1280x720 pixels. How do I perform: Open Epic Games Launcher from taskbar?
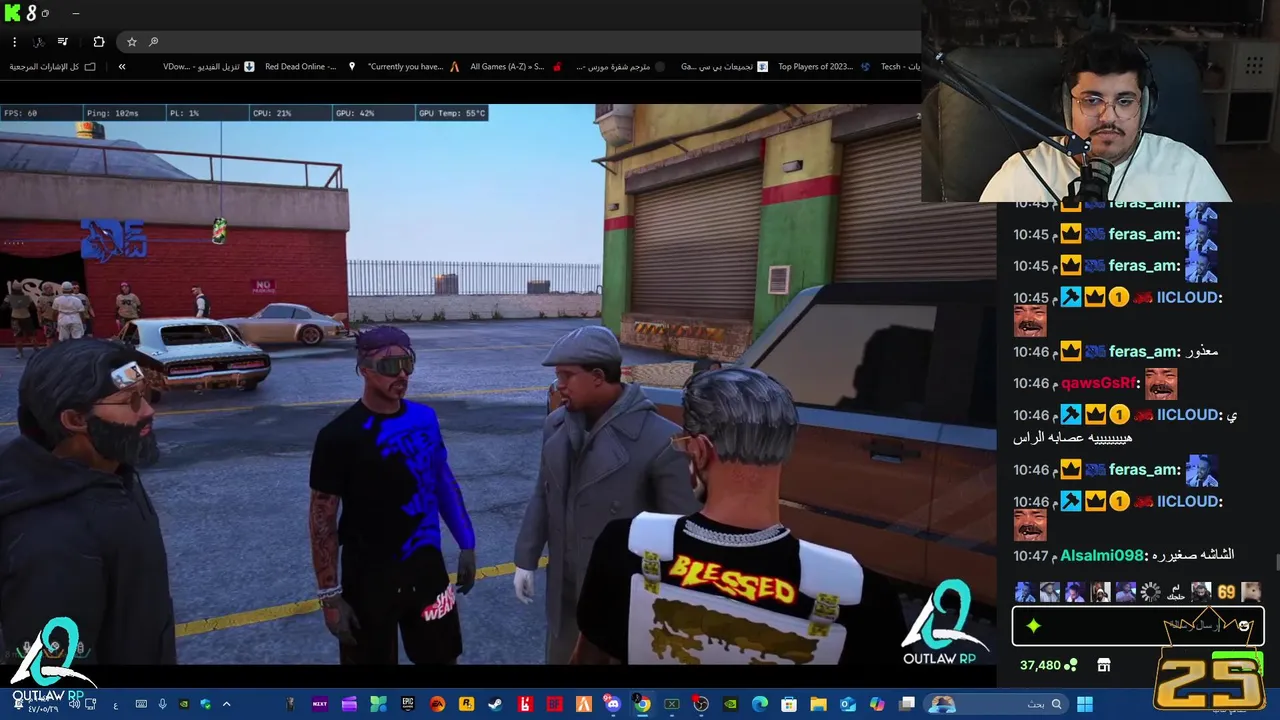(x=406, y=704)
